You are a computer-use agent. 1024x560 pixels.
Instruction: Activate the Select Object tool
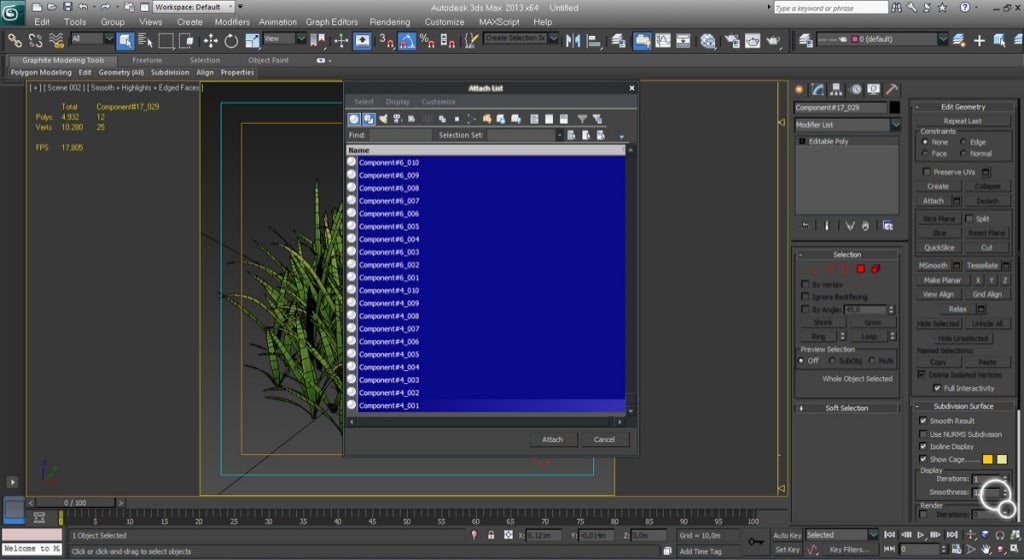tap(125, 40)
